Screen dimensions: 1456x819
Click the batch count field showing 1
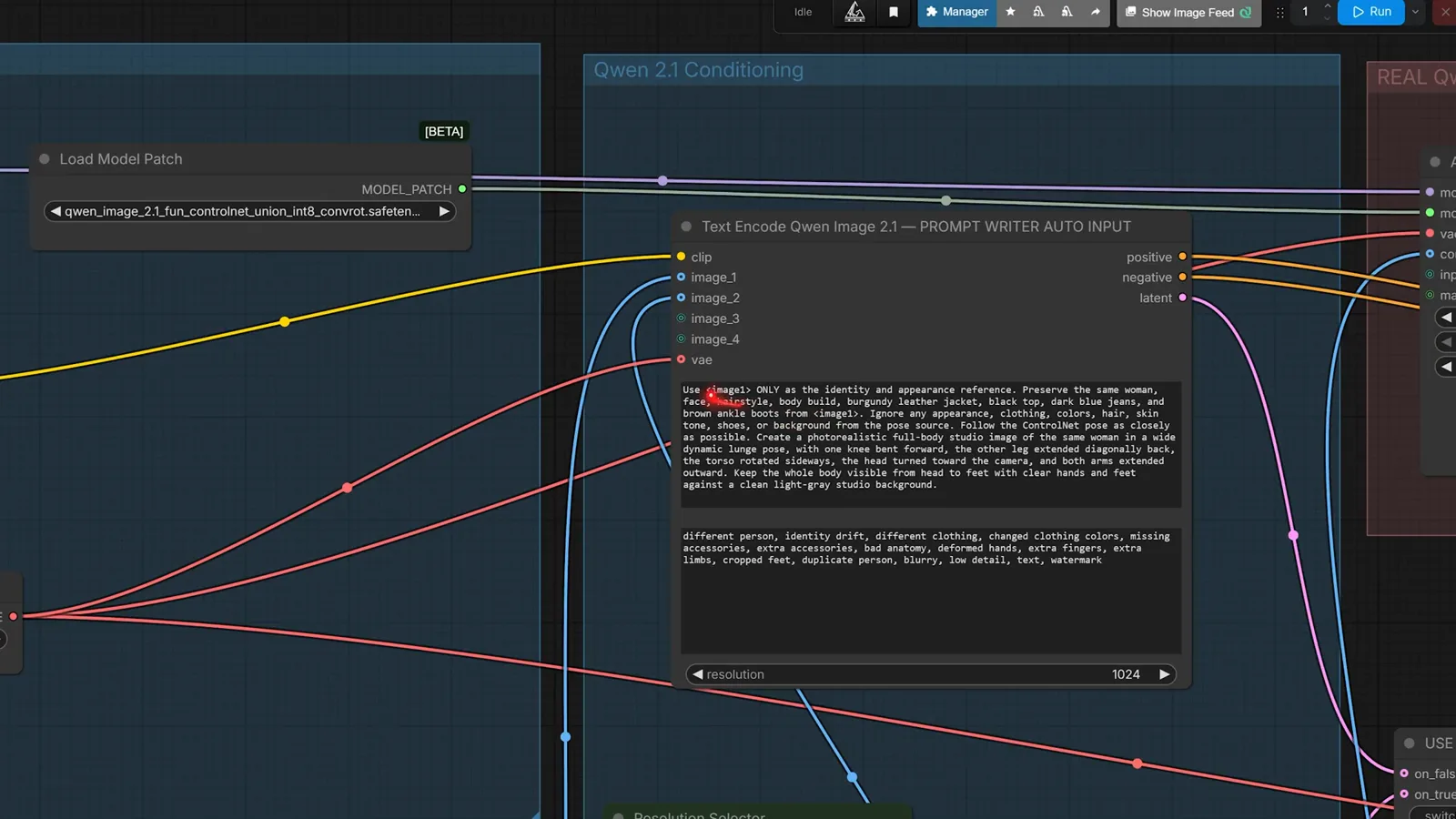click(x=1305, y=12)
